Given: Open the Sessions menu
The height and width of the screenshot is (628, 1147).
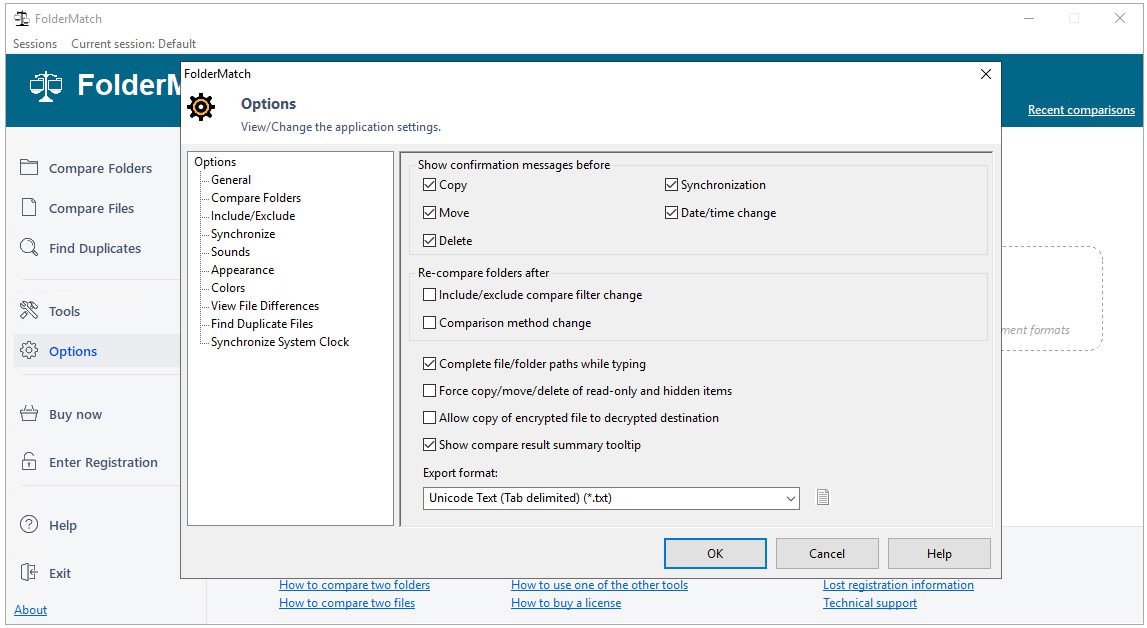Looking at the screenshot, I should point(34,44).
